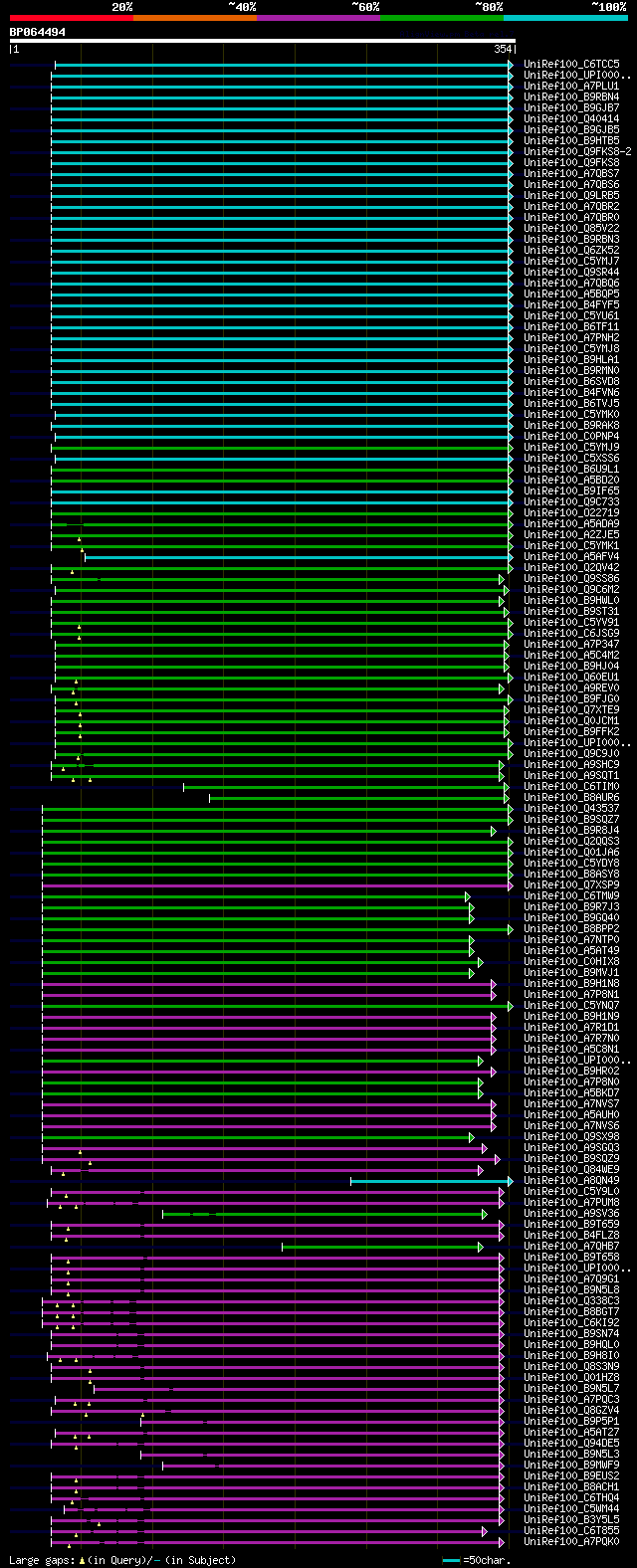Click the UniRef100_B9SN74 hit label

point(571,1333)
